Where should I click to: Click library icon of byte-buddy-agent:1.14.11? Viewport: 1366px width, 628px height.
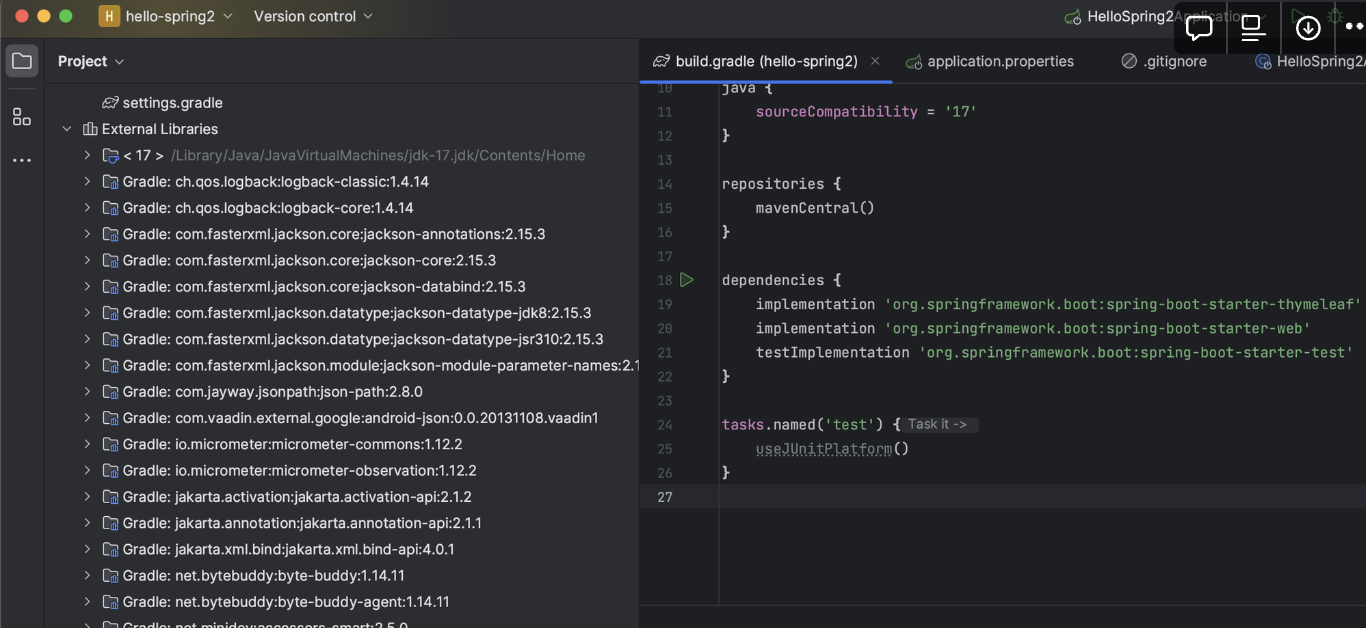point(111,602)
